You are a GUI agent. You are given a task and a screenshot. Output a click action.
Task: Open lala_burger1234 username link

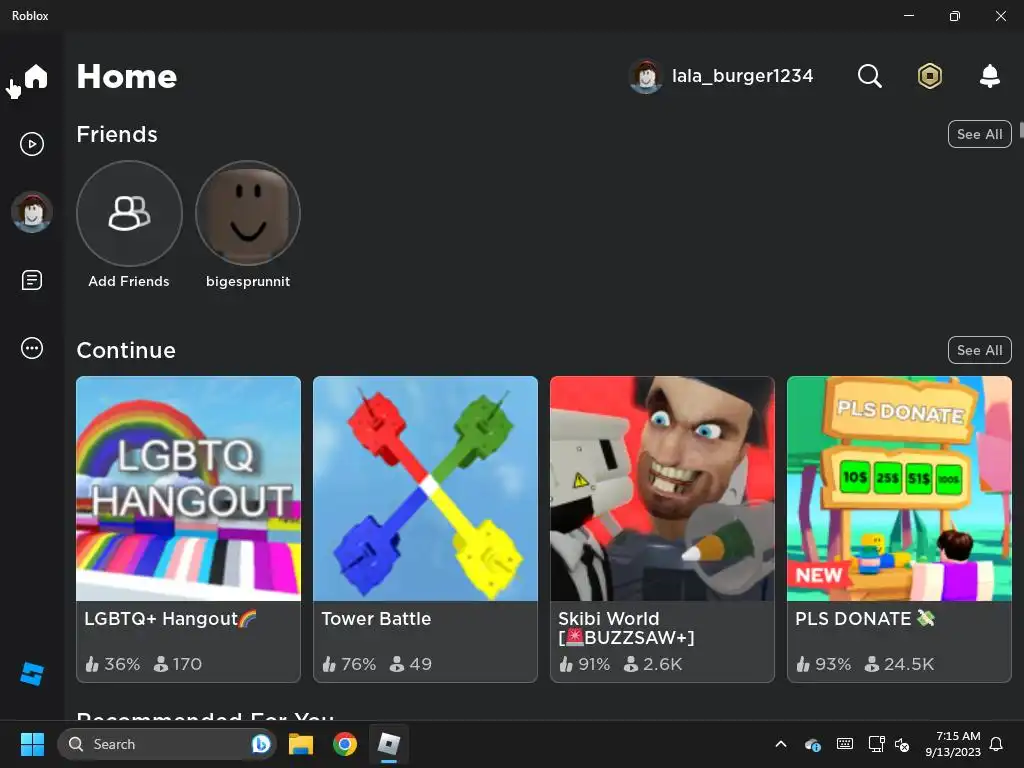743,76
